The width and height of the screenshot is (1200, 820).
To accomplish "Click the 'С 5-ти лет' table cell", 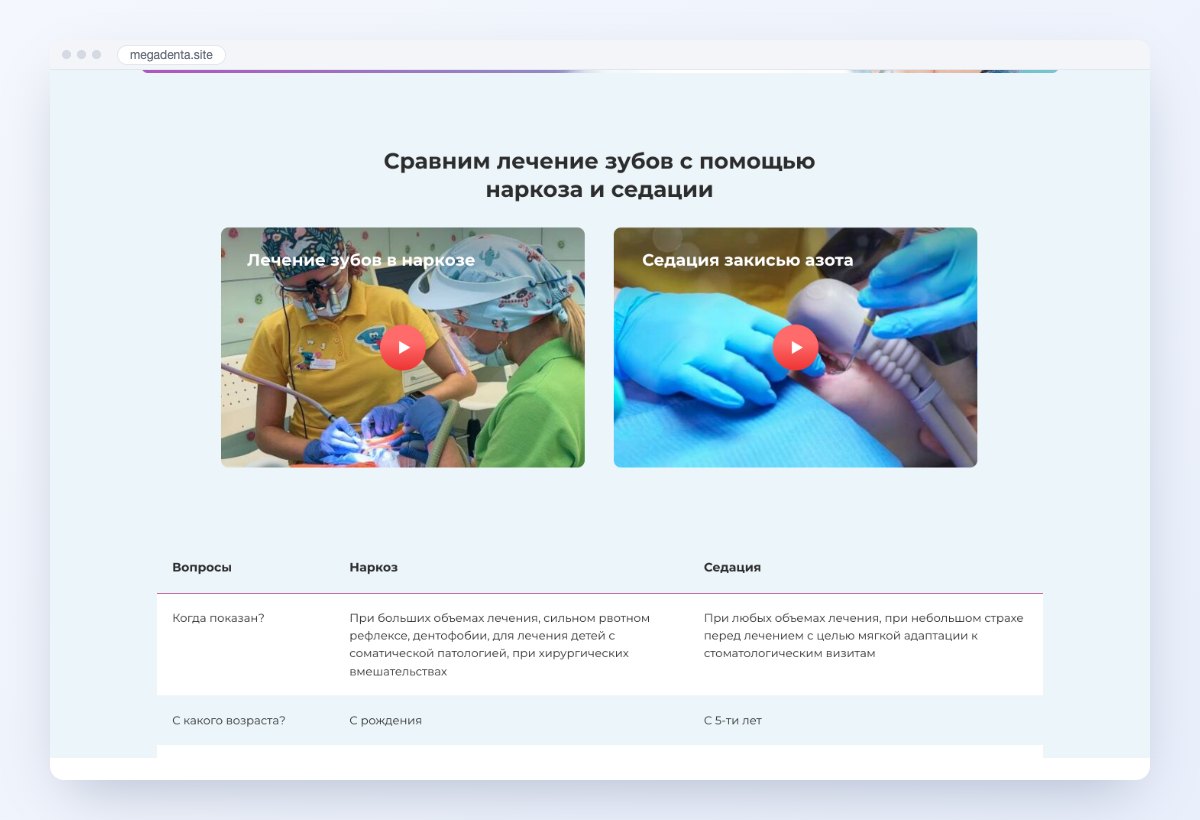I will tap(733, 720).
